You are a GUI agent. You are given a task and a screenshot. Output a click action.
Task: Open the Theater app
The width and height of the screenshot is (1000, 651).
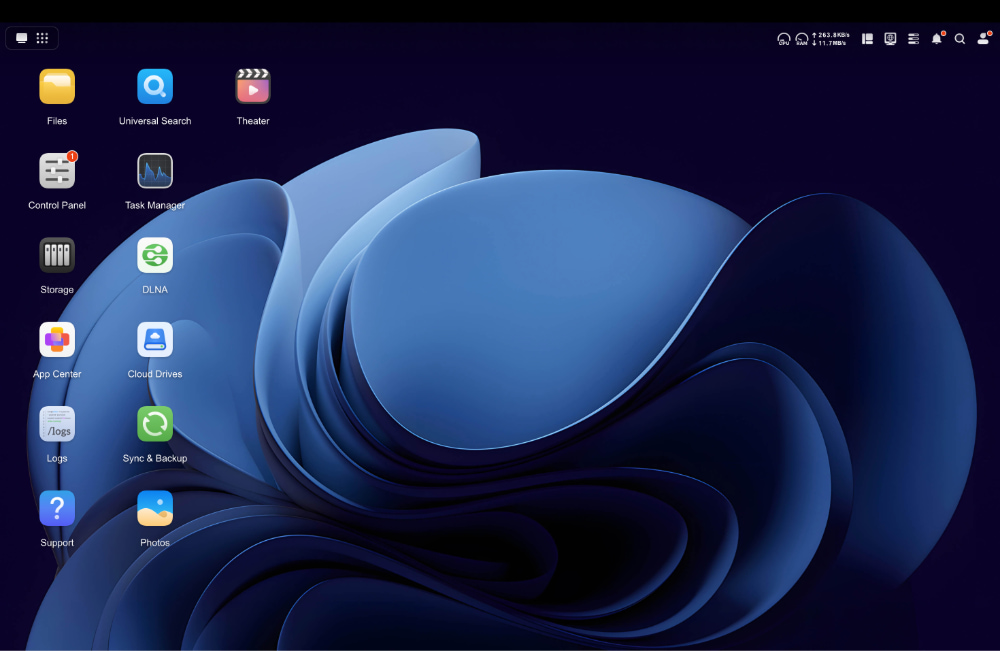(x=253, y=87)
